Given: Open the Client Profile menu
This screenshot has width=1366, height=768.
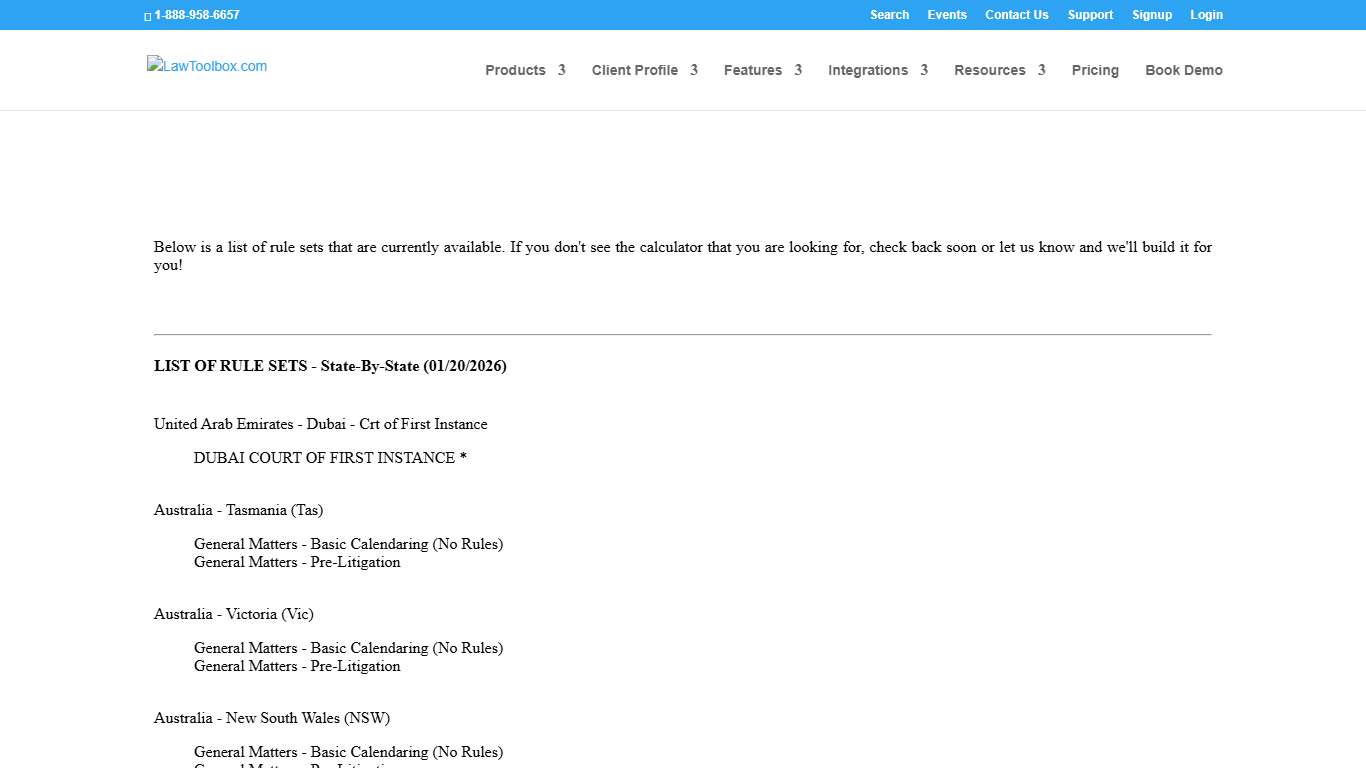Looking at the screenshot, I should pos(635,70).
